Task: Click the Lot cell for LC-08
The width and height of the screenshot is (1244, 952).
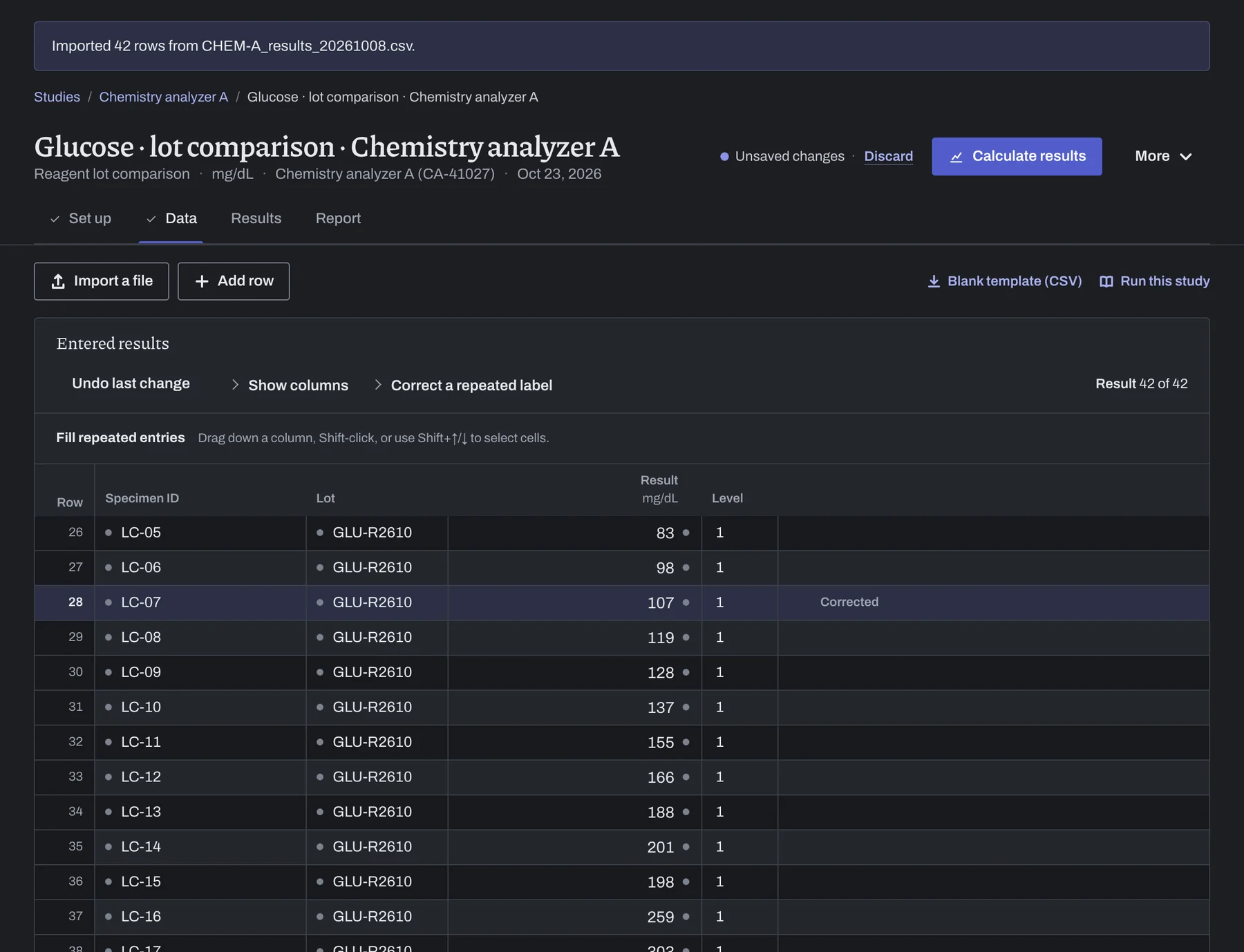Action: [377, 637]
